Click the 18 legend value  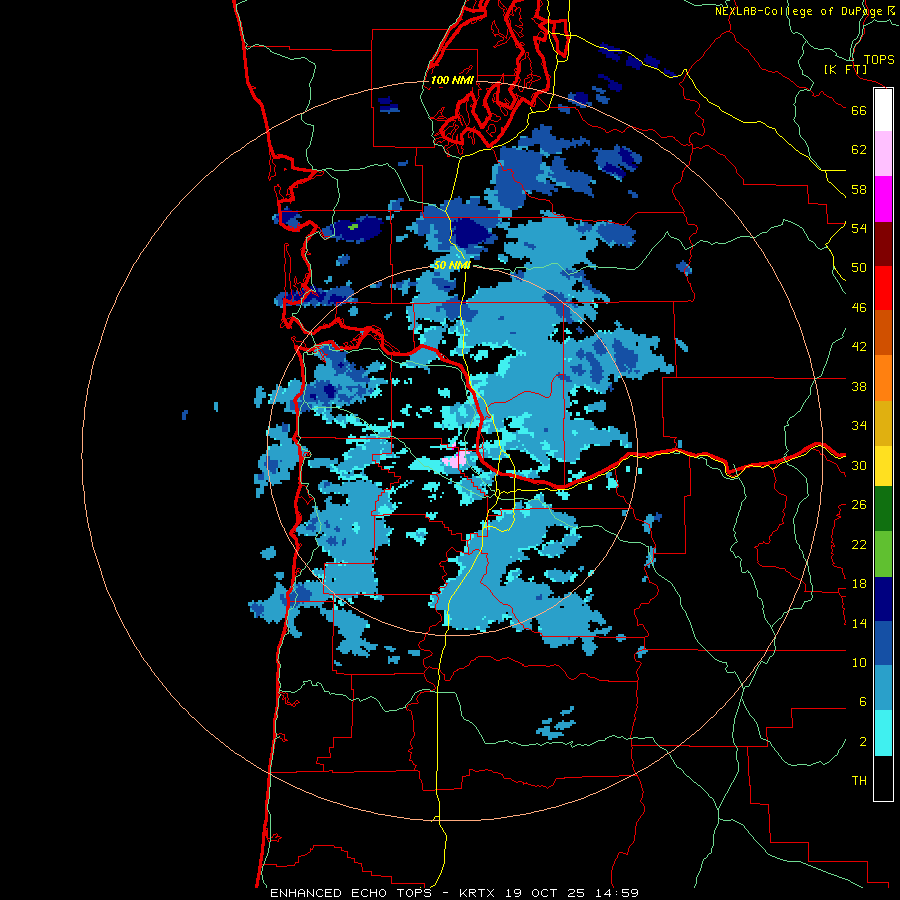coord(859,584)
